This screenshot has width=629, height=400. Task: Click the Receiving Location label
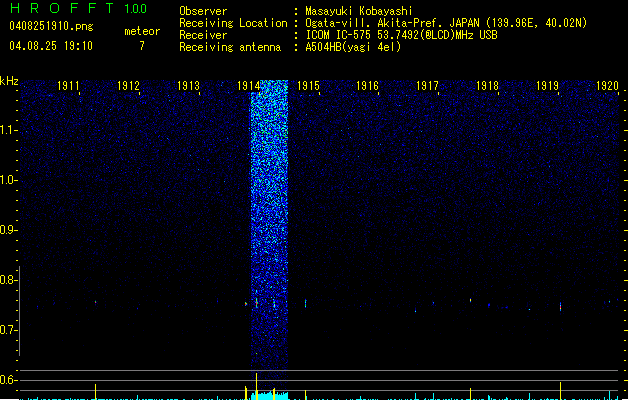tap(233, 23)
